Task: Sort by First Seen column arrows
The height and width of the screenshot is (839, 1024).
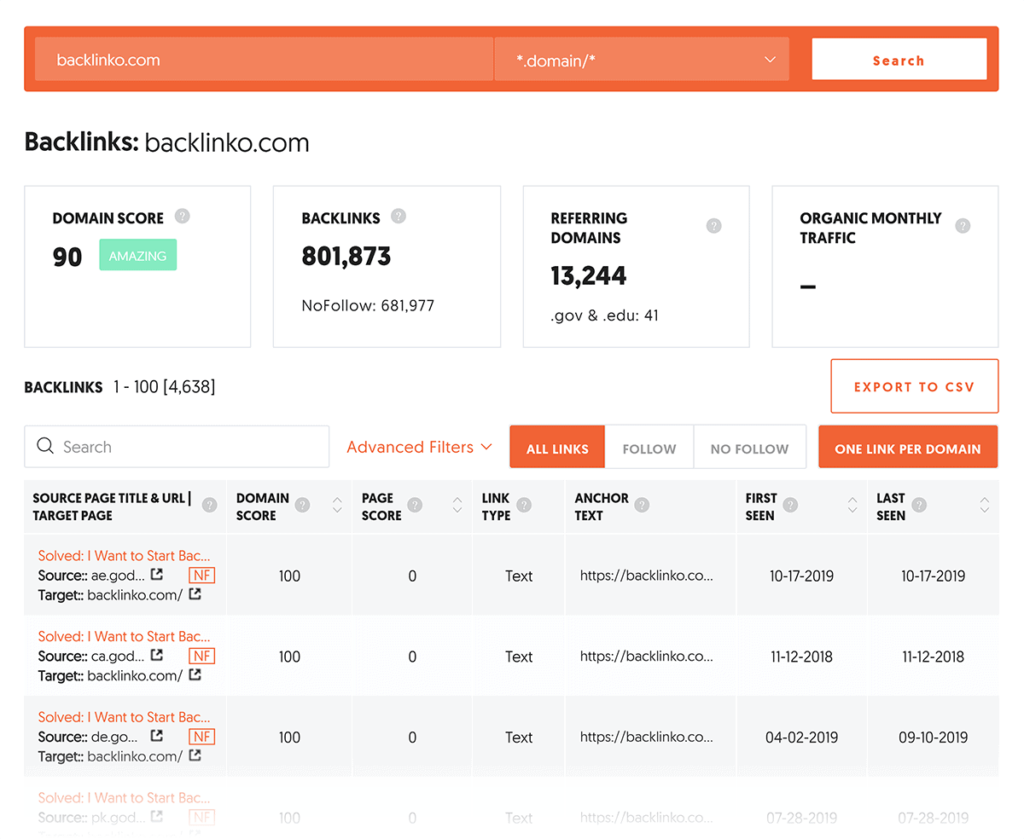Action: pos(852,506)
